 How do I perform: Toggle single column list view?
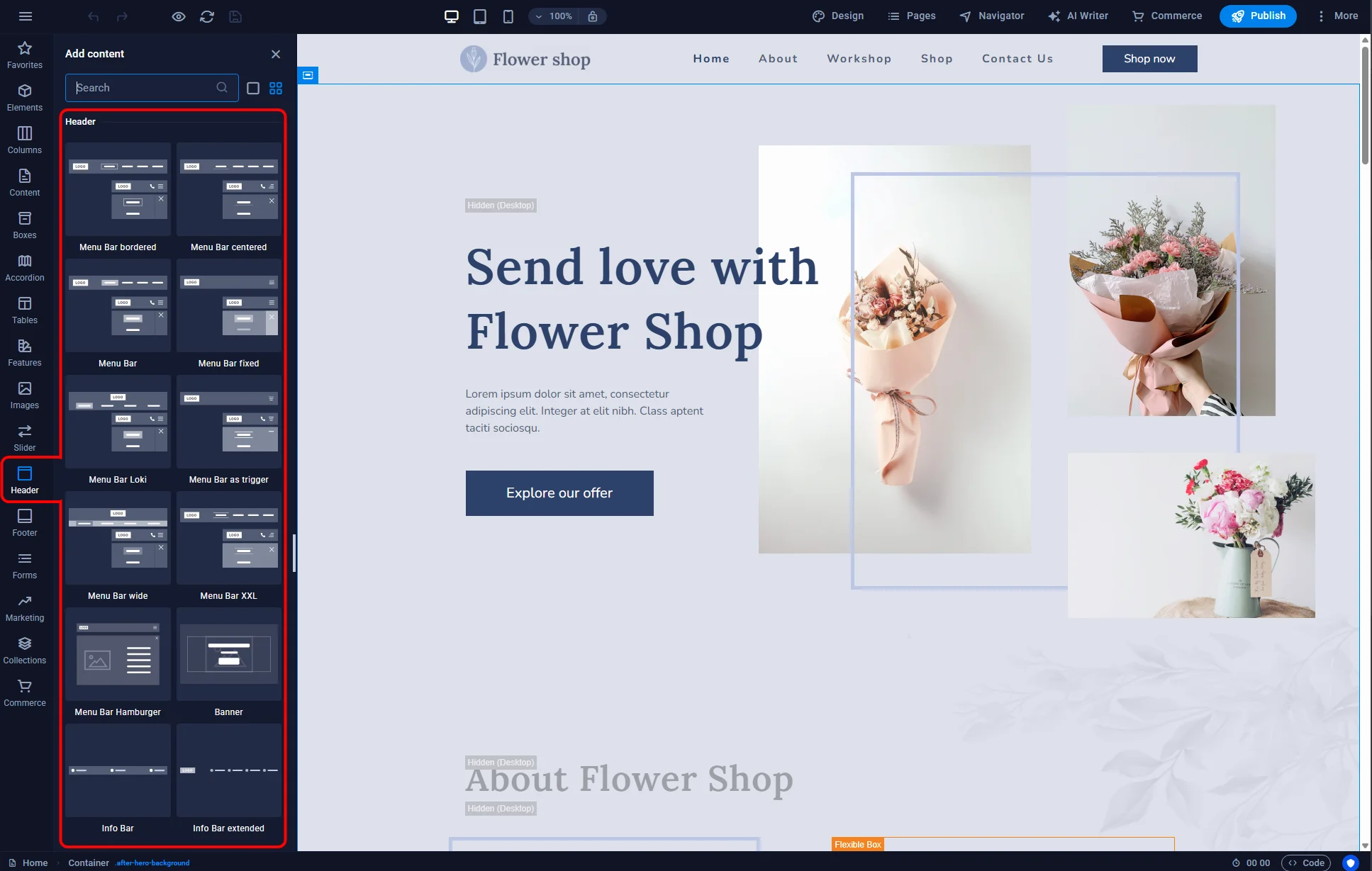pos(253,88)
